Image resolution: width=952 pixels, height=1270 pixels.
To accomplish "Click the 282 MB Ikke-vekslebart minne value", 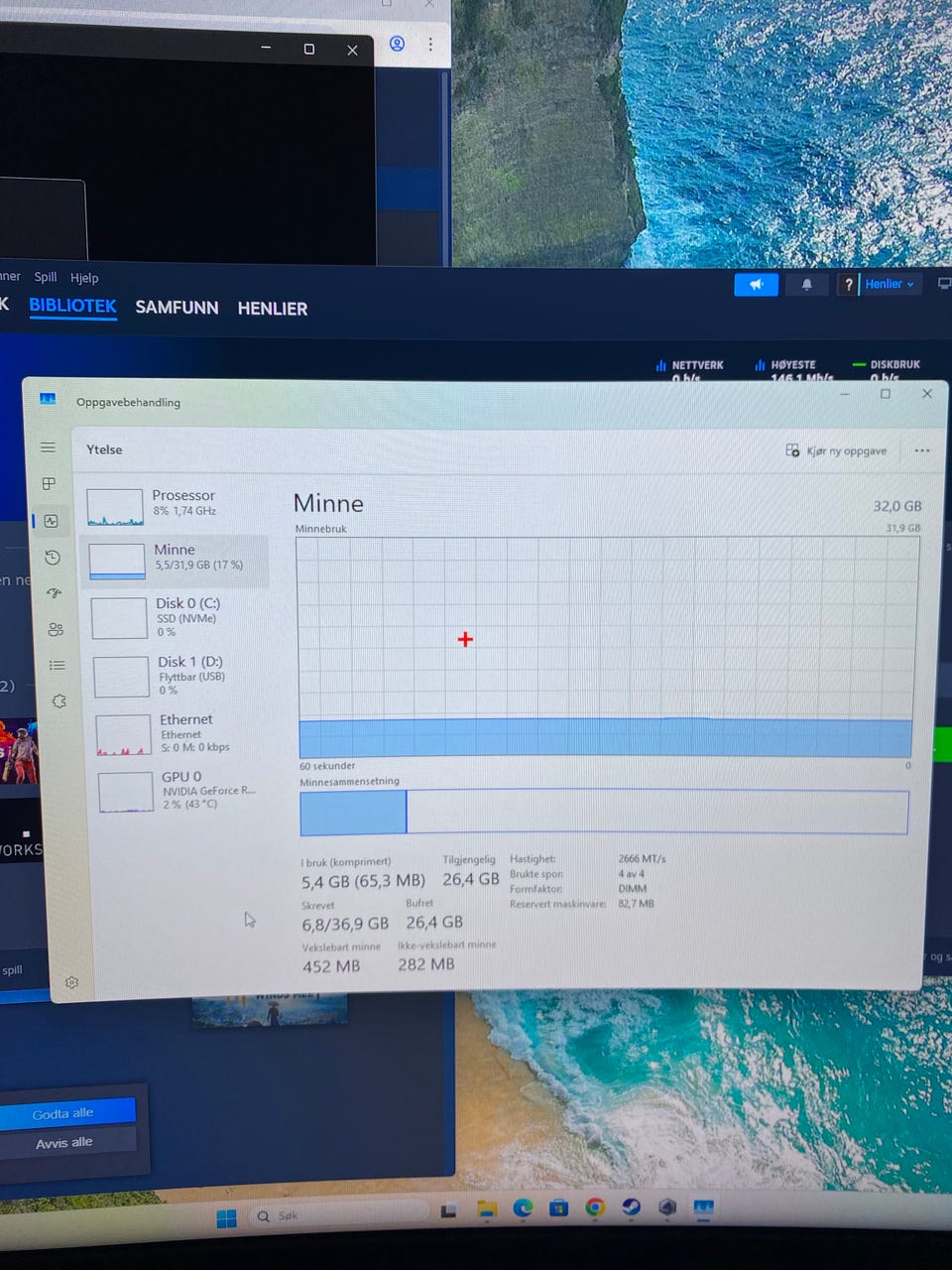I will (x=426, y=964).
